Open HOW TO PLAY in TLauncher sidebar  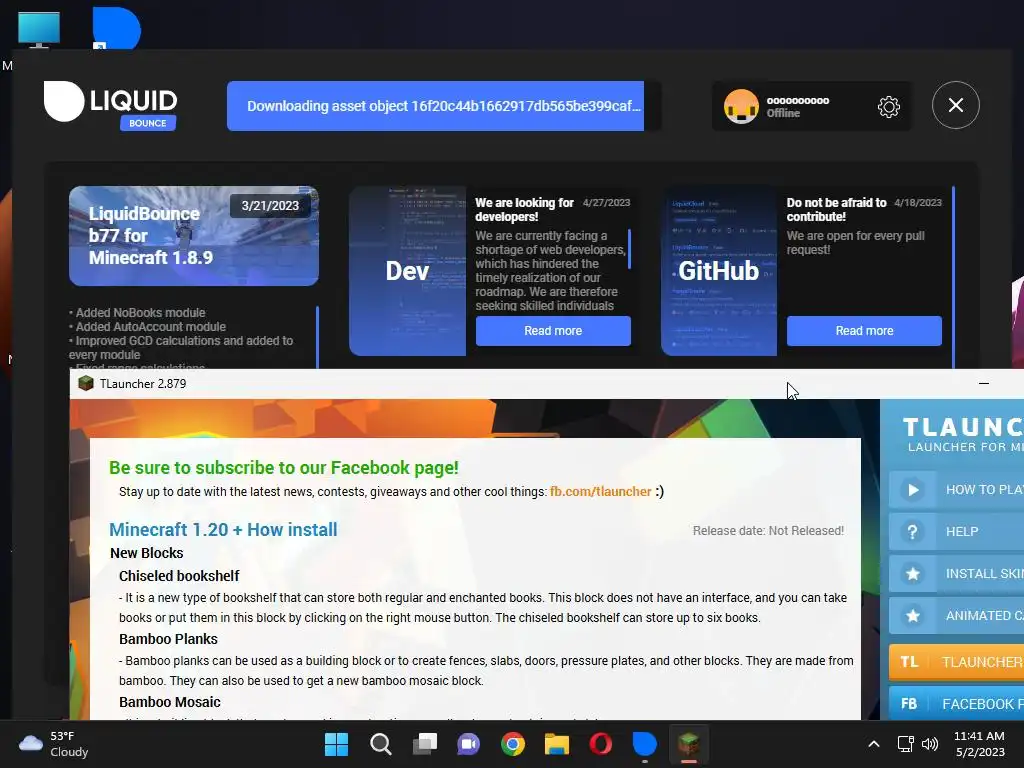click(x=956, y=490)
